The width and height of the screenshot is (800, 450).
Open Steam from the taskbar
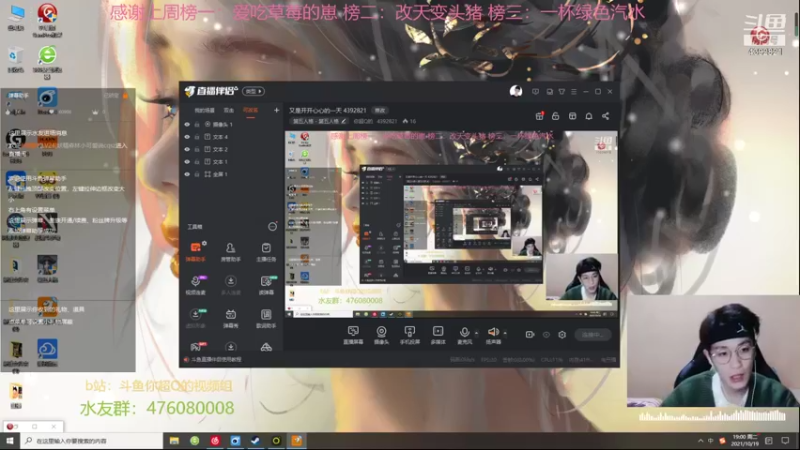coord(256,440)
